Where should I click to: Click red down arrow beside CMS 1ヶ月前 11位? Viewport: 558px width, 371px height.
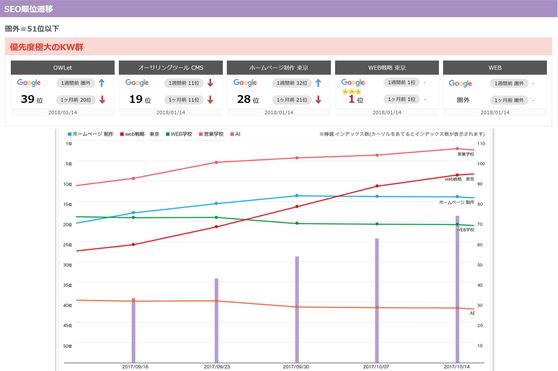pyautogui.click(x=210, y=100)
